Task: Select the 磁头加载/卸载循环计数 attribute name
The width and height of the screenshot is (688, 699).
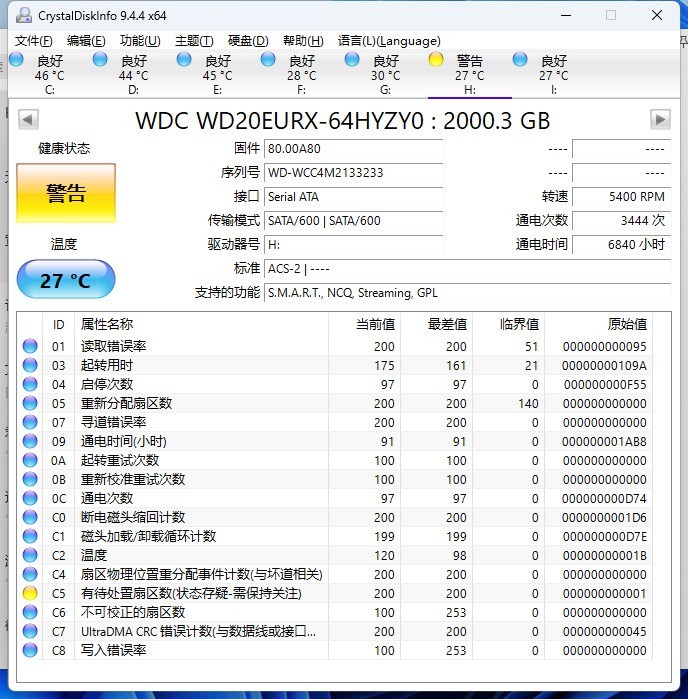Action: click(x=148, y=536)
